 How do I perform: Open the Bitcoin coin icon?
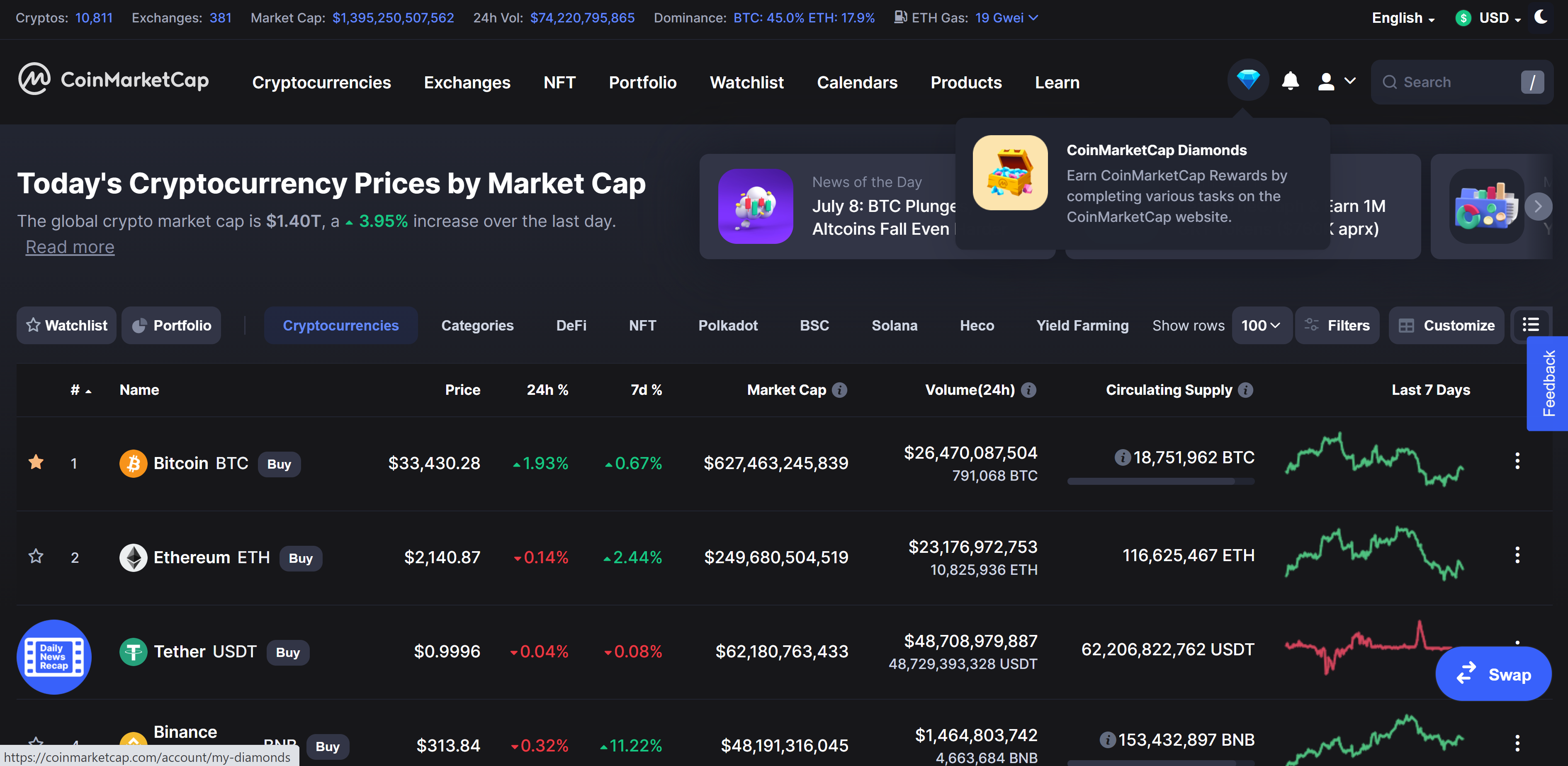133,463
